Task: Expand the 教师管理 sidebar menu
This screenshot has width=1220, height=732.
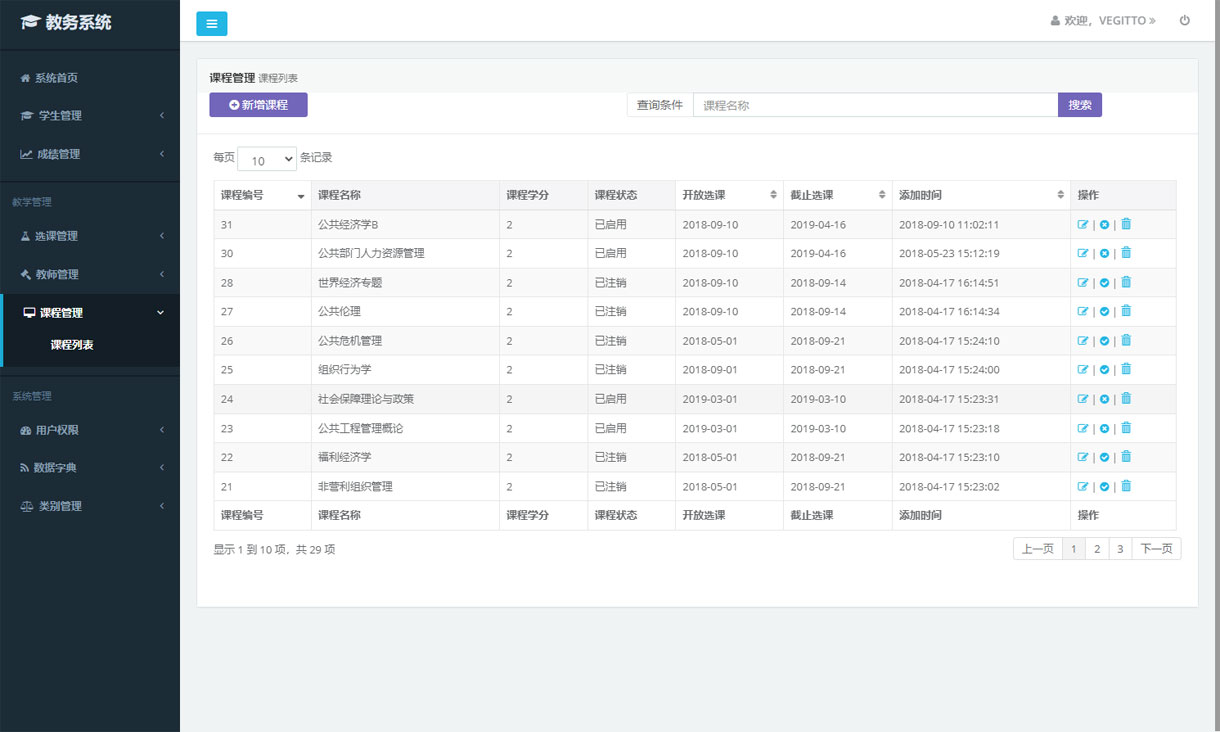Action: click(x=90, y=274)
